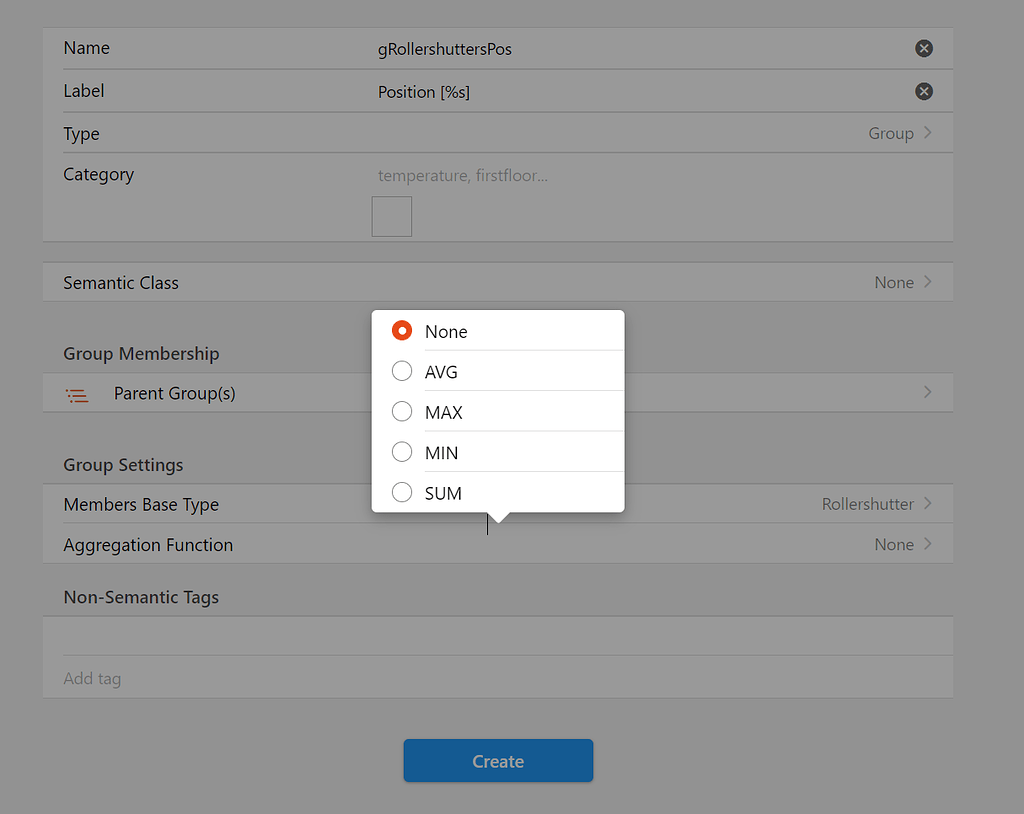Pick MIN from the aggregation popup
The width and height of the screenshot is (1024, 814).
tap(441, 452)
